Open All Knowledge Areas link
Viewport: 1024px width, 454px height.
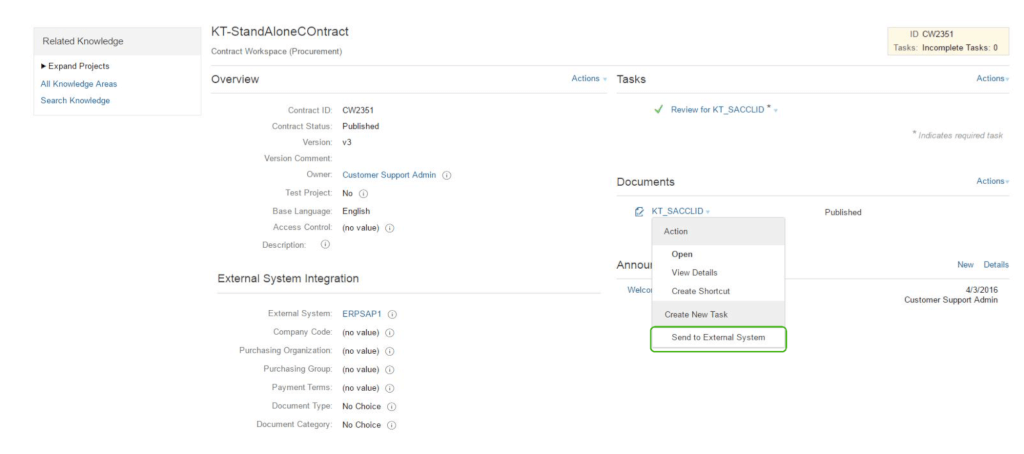tap(79, 84)
